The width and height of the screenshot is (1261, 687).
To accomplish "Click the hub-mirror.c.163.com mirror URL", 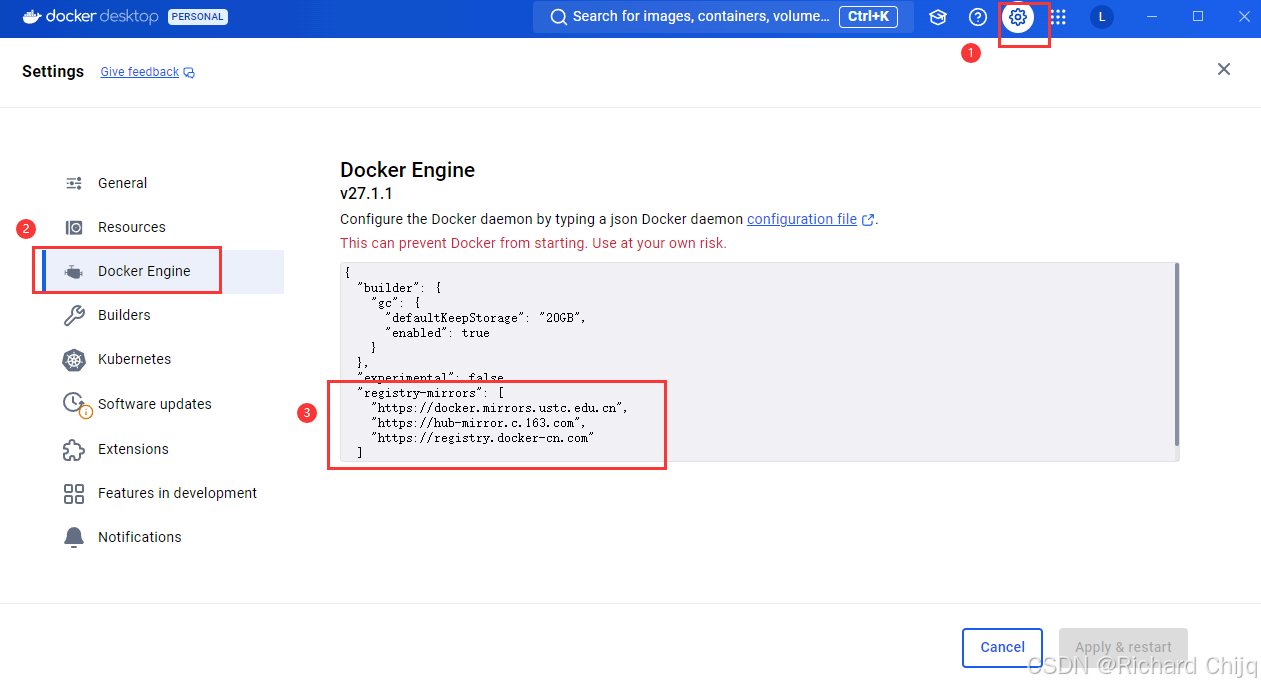I will pyautogui.click(x=478, y=423).
